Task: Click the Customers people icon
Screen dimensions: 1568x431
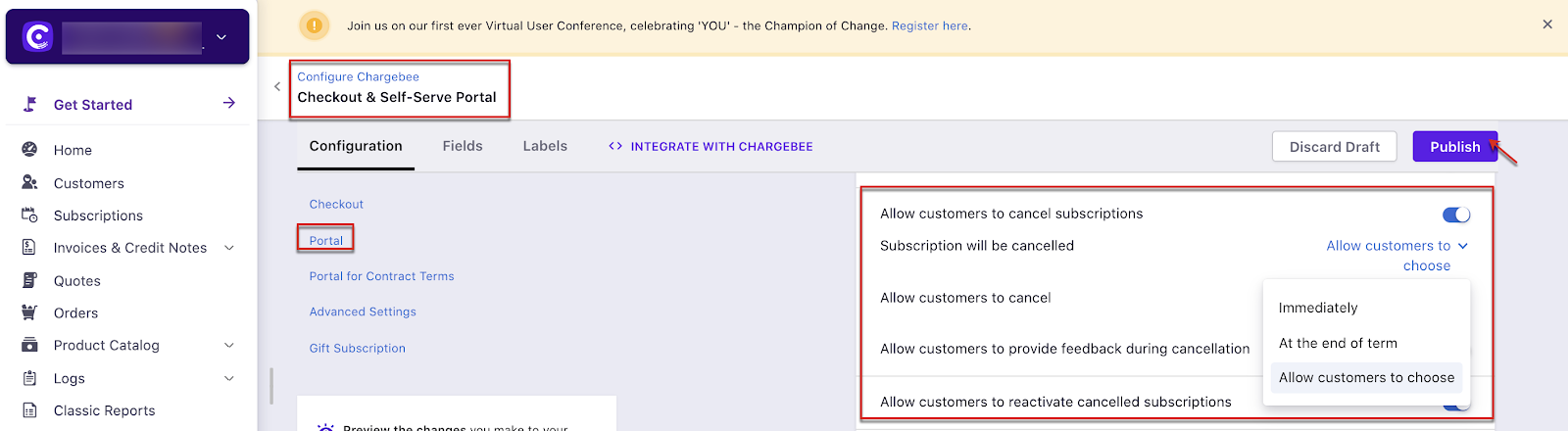Action: (29, 182)
